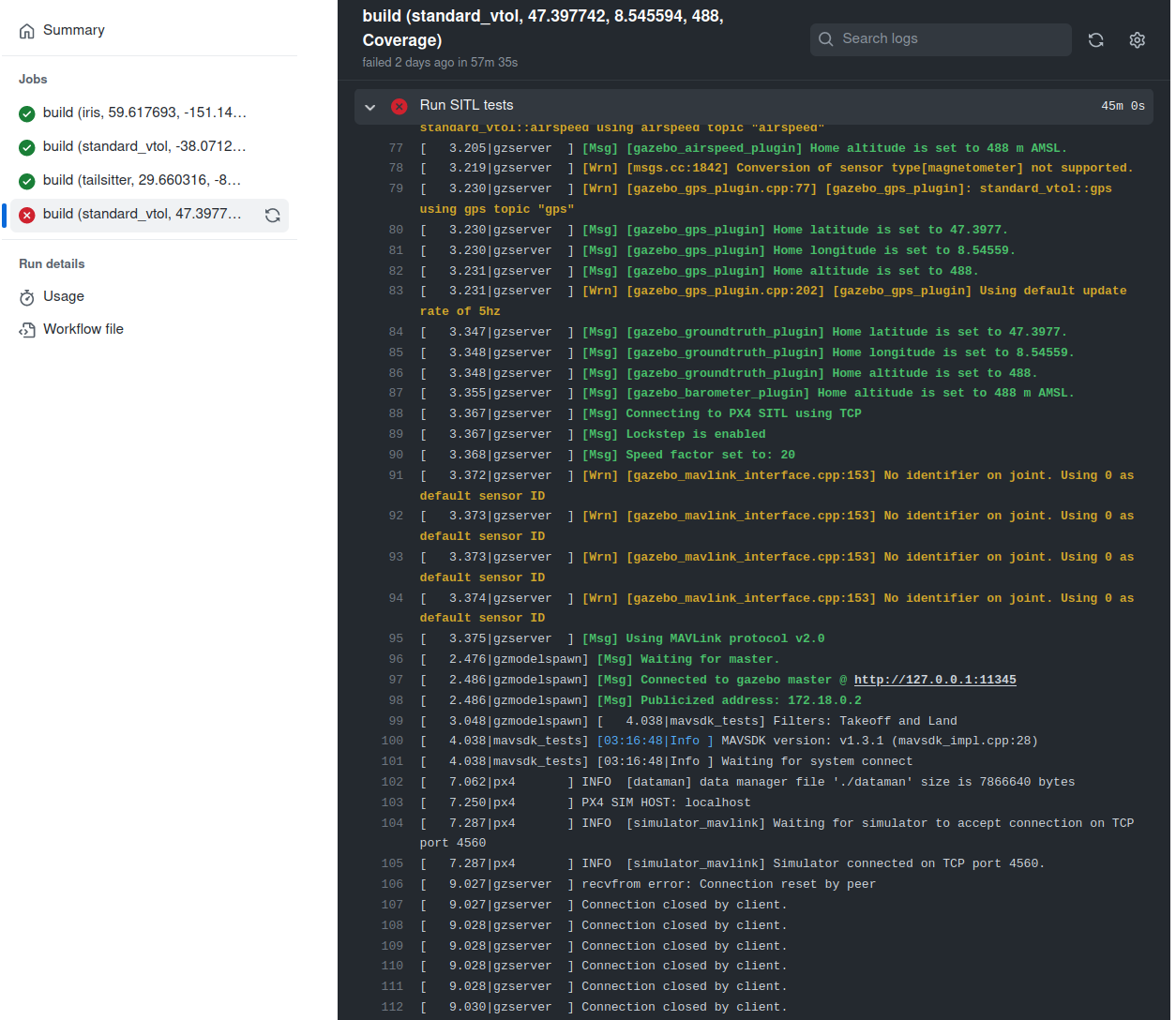Click the Summary home icon
1176x1020 pixels.
[x=27, y=31]
